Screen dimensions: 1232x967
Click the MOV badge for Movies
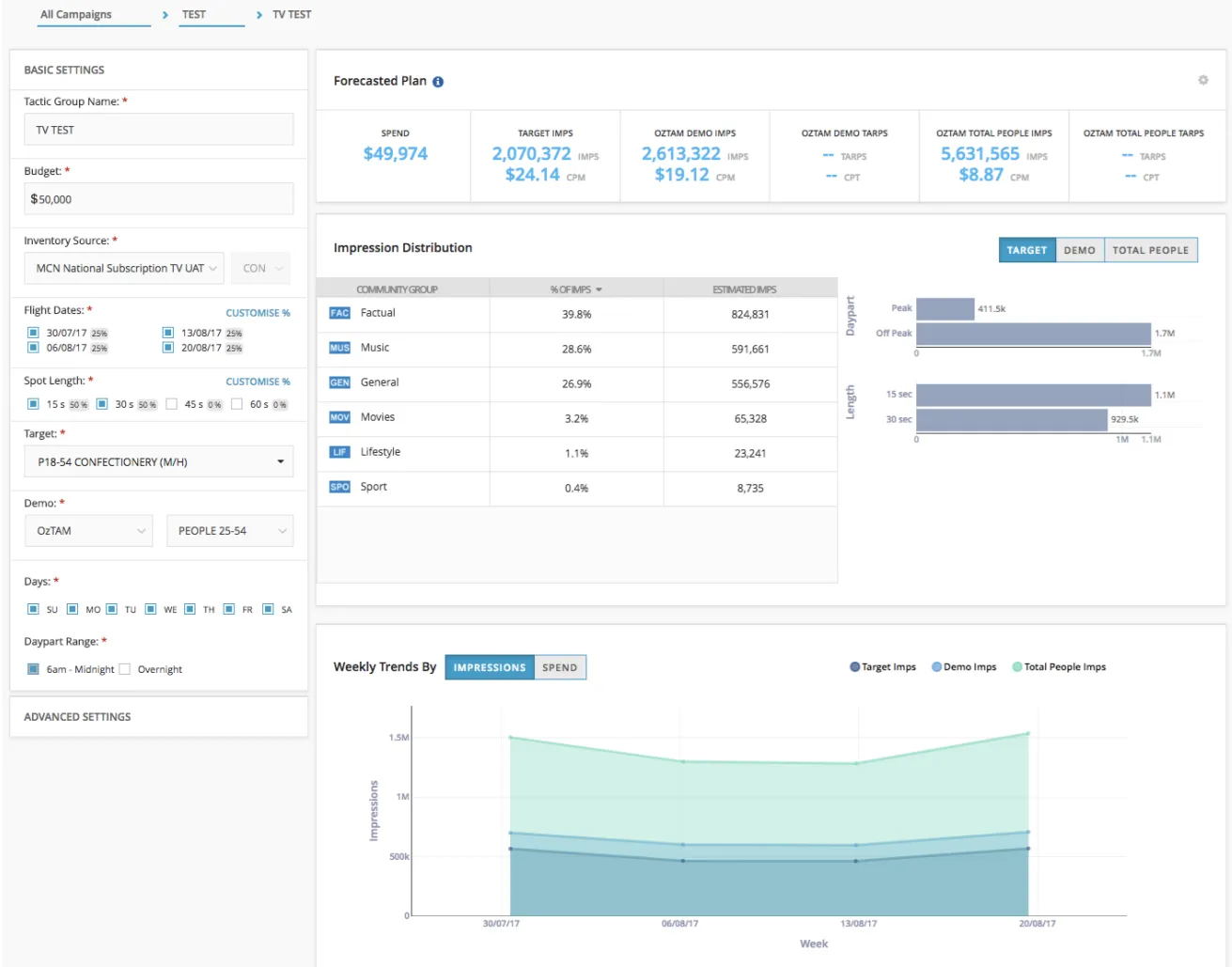click(x=339, y=417)
